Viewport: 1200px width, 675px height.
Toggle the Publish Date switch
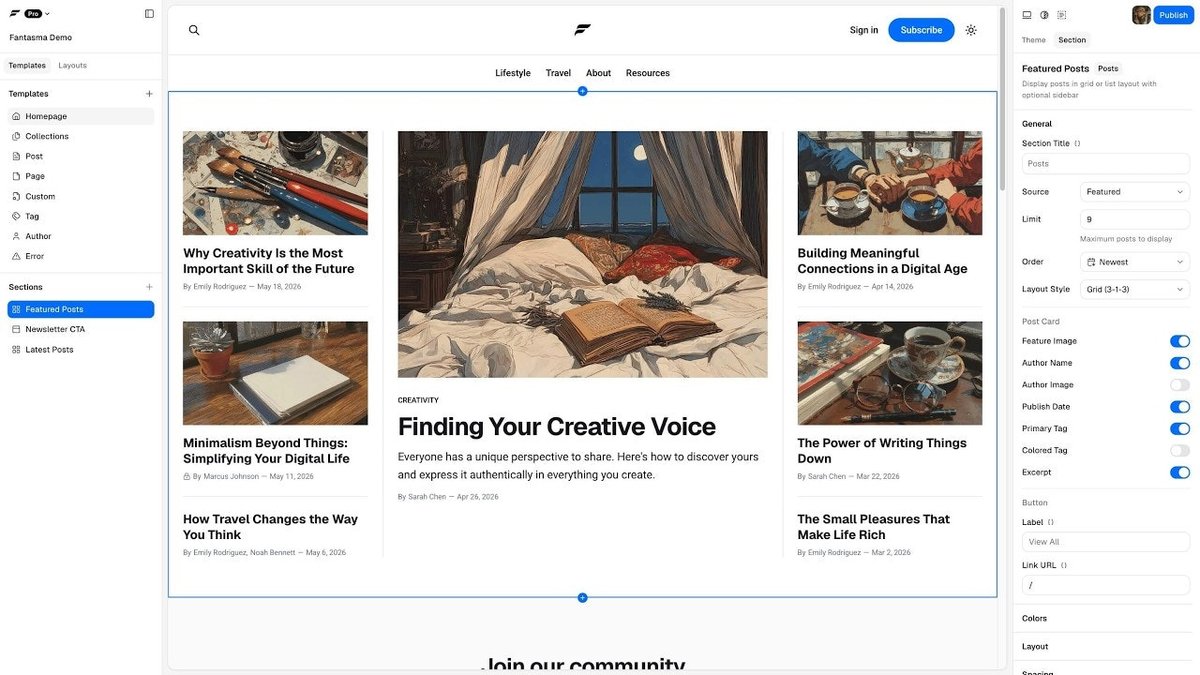click(x=1180, y=407)
